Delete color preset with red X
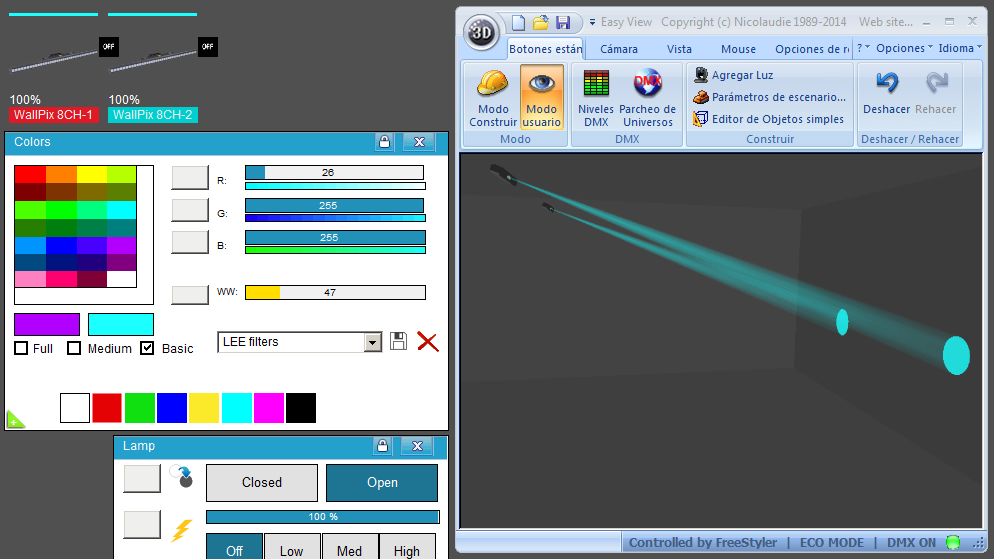 pyautogui.click(x=428, y=342)
